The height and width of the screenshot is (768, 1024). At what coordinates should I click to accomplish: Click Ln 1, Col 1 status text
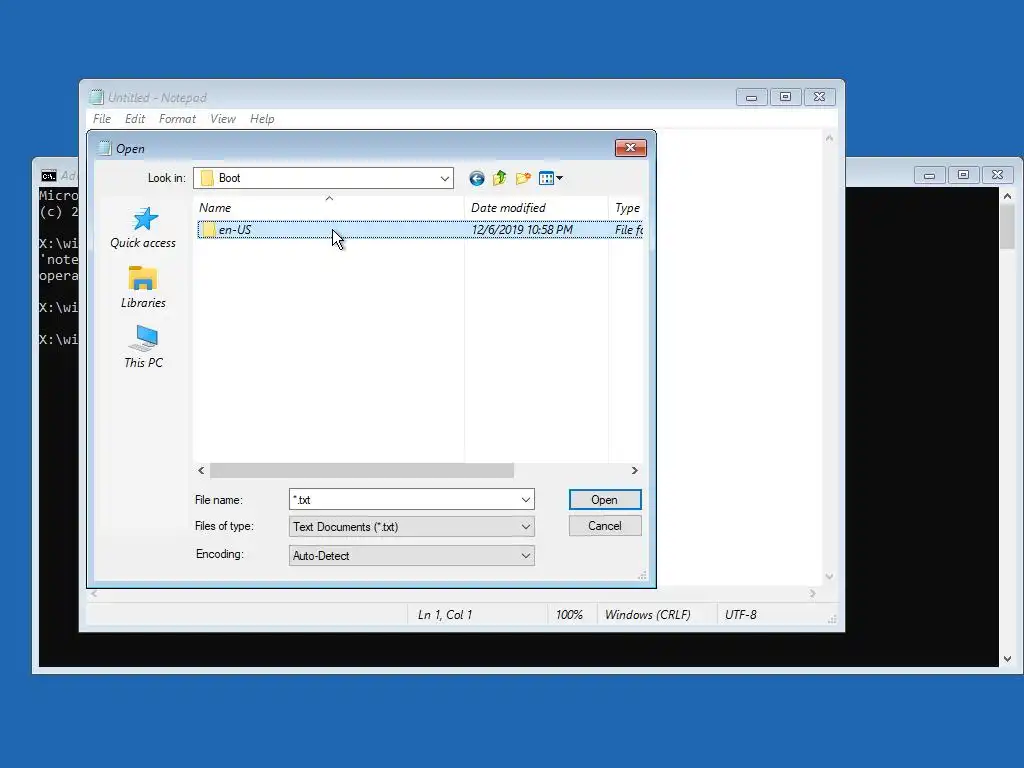point(445,615)
